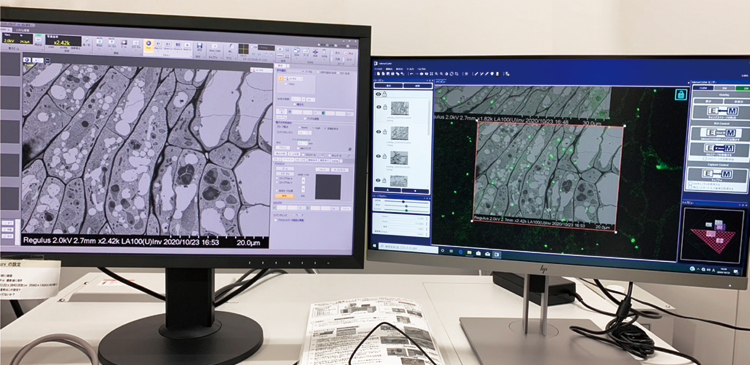Click the Windows taskbar search box
Image resolution: width=750 pixels, height=365 pixels.
click(408, 248)
